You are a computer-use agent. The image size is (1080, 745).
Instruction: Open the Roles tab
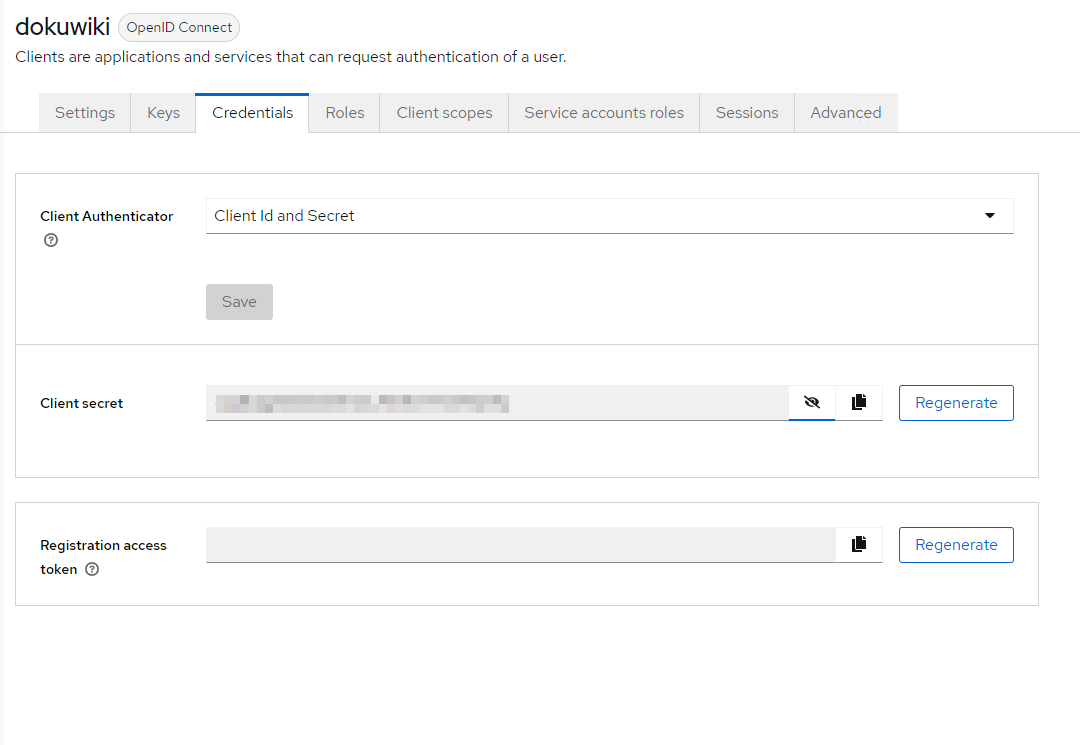coord(344,113)
